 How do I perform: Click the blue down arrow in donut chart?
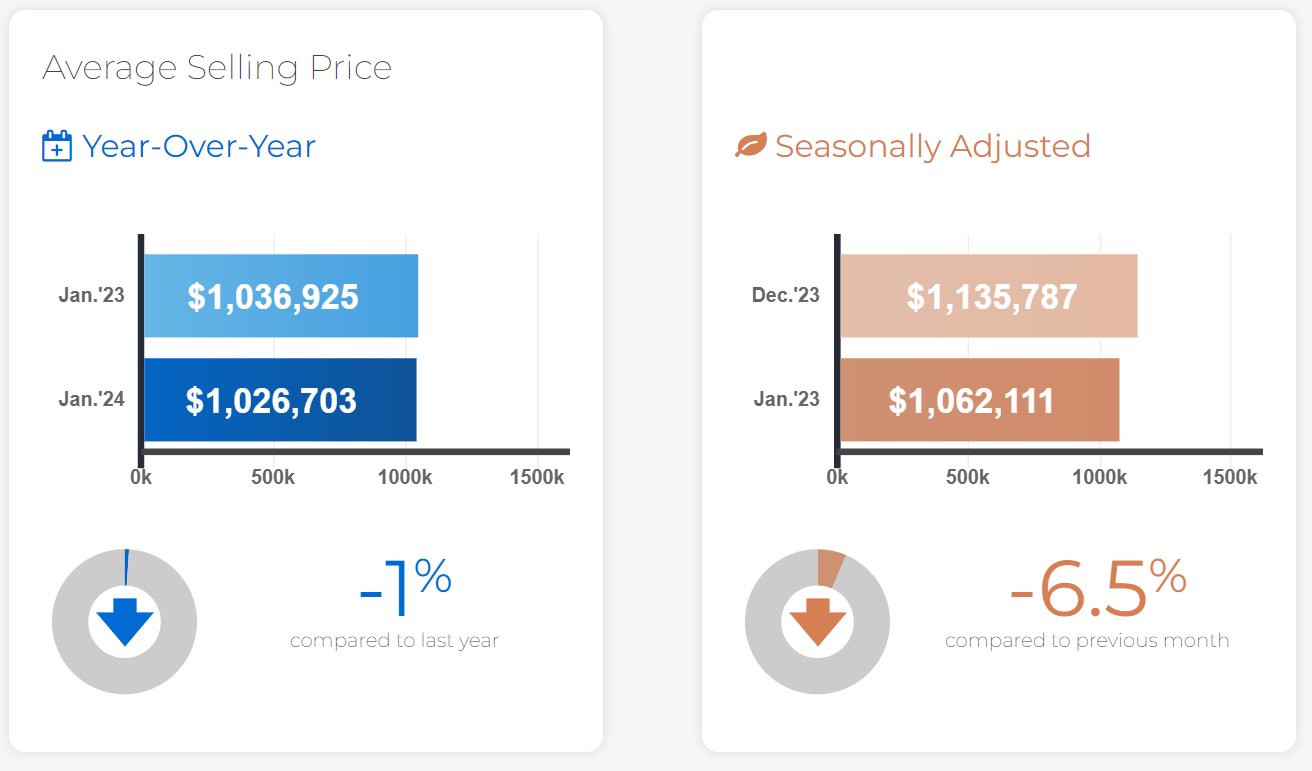[124, 622]
